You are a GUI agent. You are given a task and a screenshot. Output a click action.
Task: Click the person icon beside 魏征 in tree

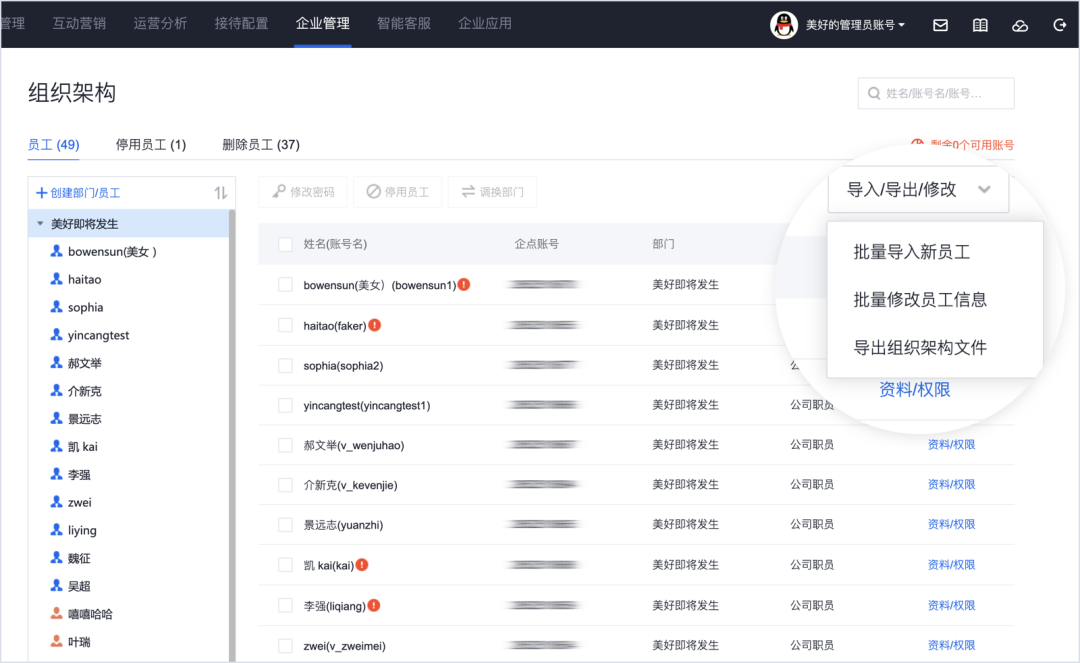click(x=56, y=557)
